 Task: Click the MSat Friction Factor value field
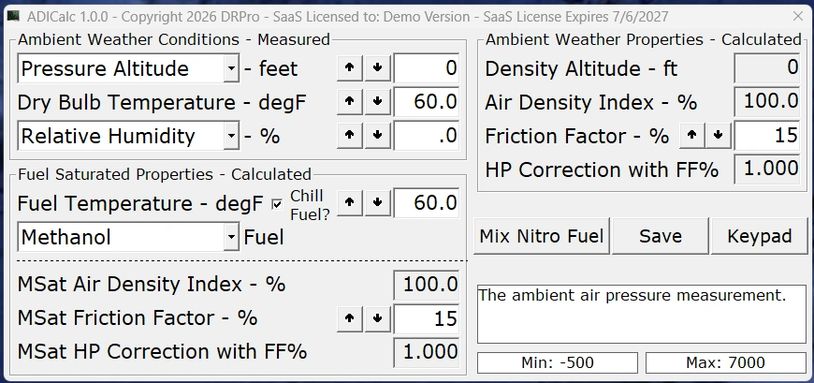pos(426,318)
